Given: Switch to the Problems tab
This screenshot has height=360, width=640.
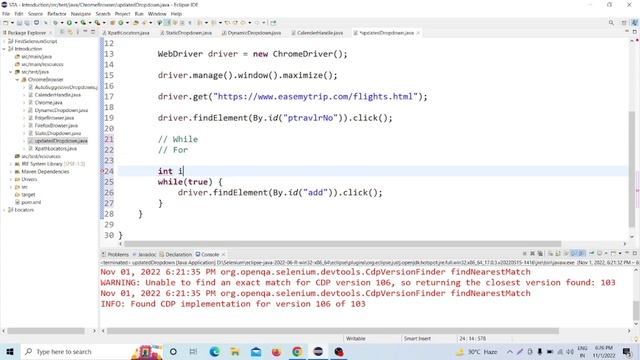Looking at the screenshot, I should [116, 254].
